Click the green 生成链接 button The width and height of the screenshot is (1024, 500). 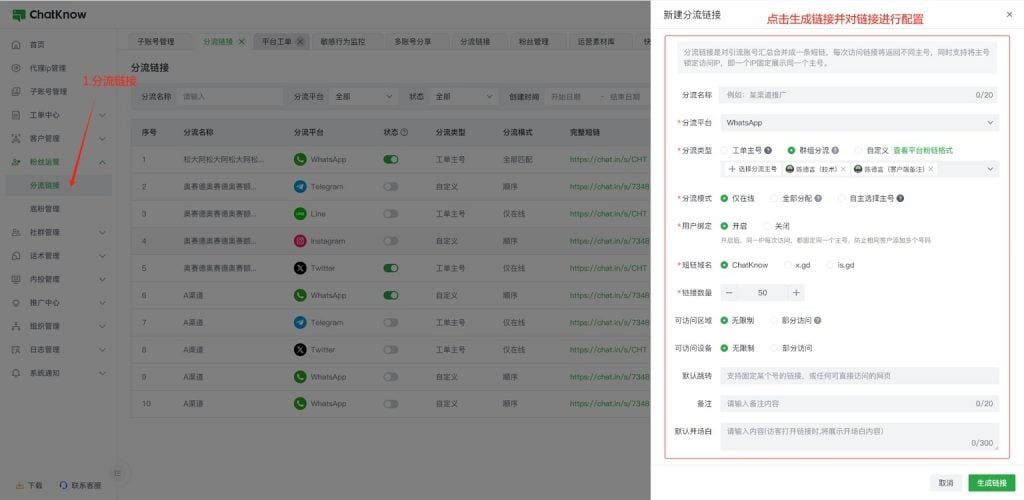click(x=991, y=482)
